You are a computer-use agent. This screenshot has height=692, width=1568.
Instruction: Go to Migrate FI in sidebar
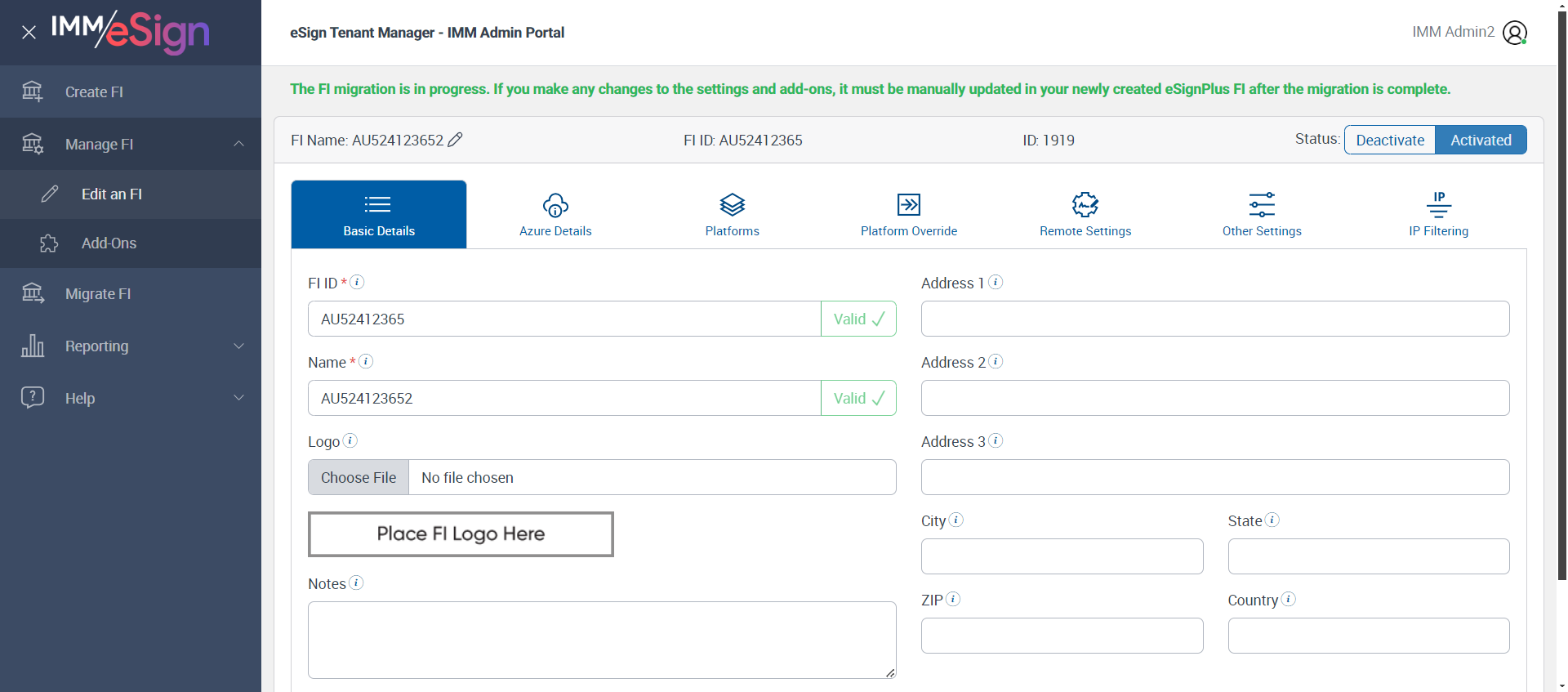point(98,294)
